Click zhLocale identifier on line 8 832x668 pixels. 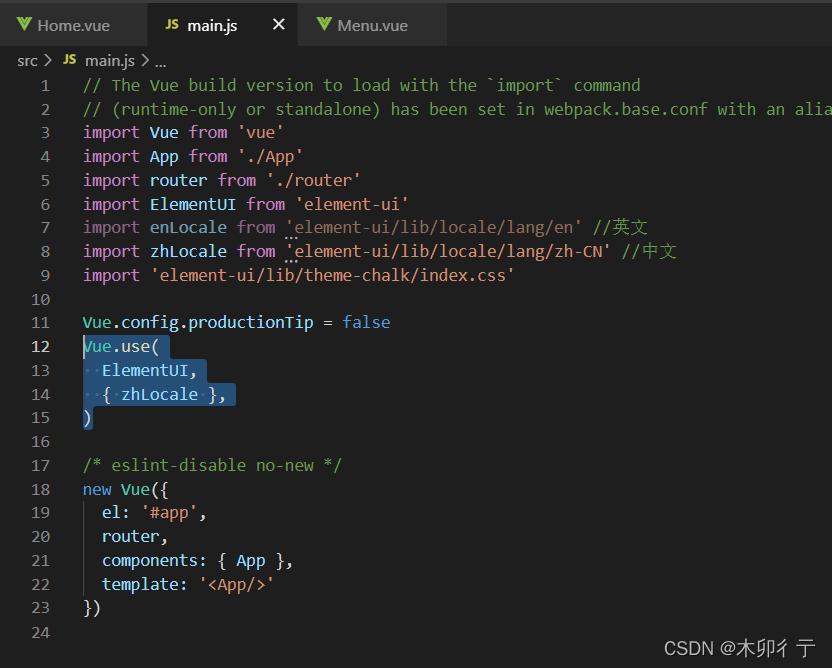(x=188, y=251)
